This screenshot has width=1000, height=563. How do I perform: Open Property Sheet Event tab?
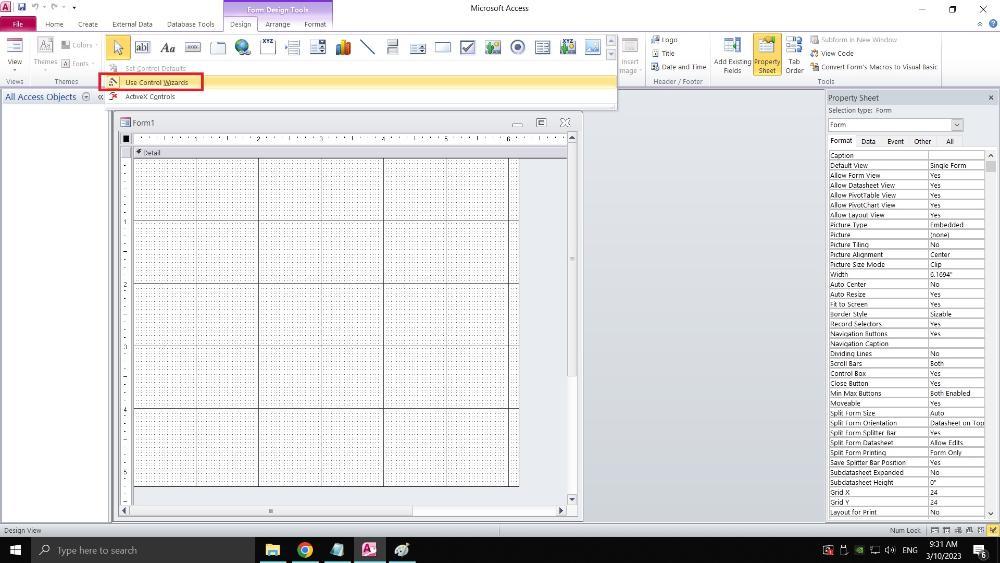point(895,142)
